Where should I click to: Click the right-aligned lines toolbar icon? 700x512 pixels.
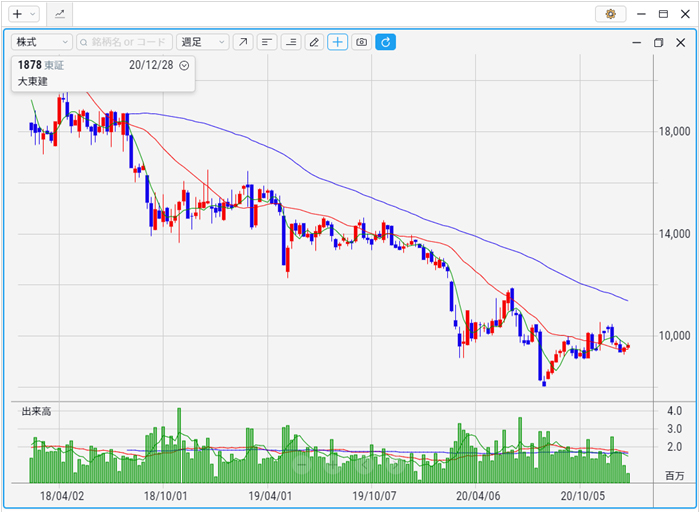[x=291, y=42]
